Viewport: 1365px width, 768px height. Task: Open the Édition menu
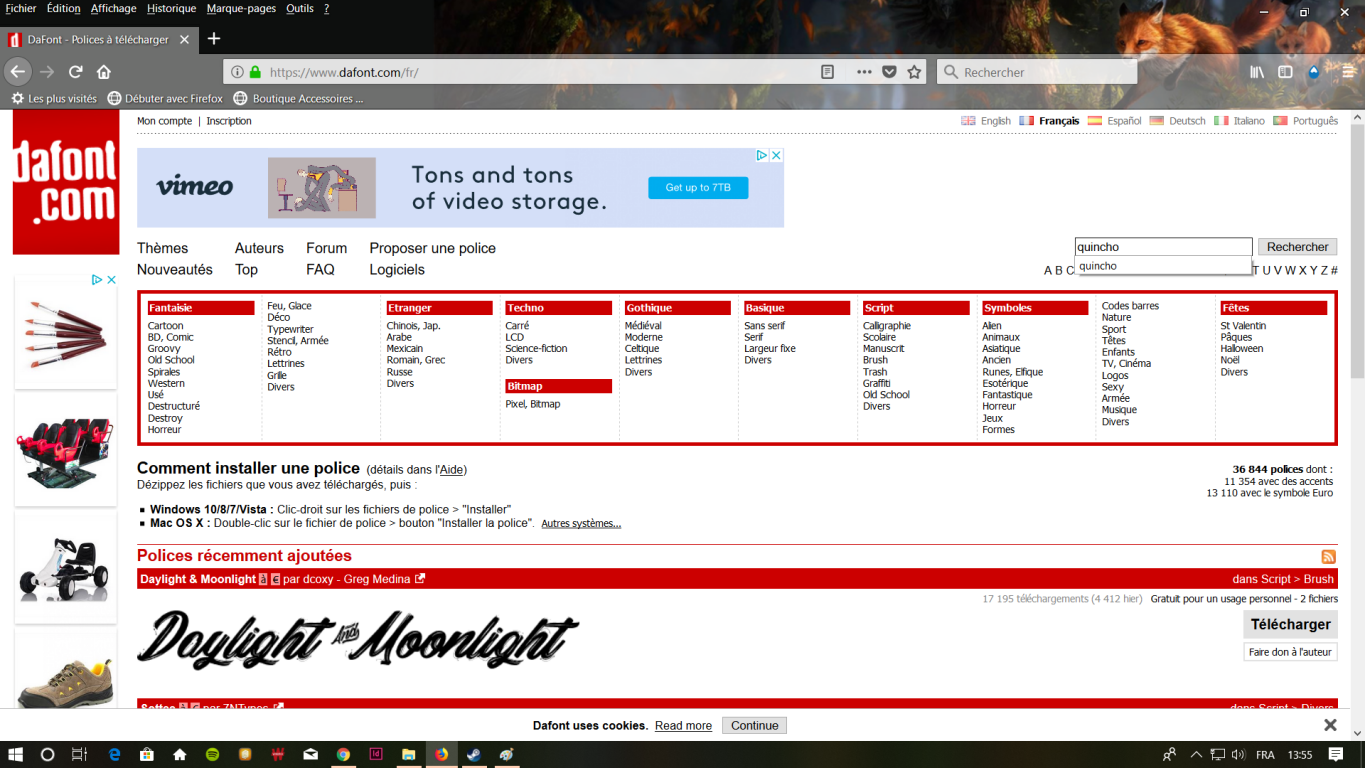[x=63, y=8]
